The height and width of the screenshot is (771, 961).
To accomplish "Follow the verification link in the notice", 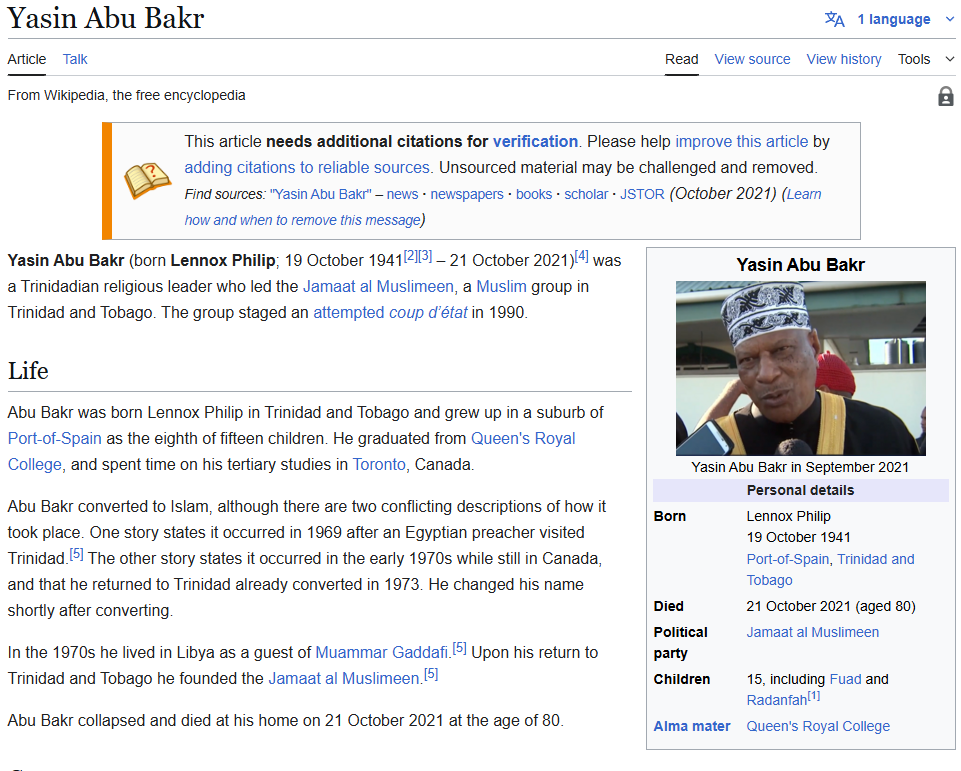I will 536,142.
